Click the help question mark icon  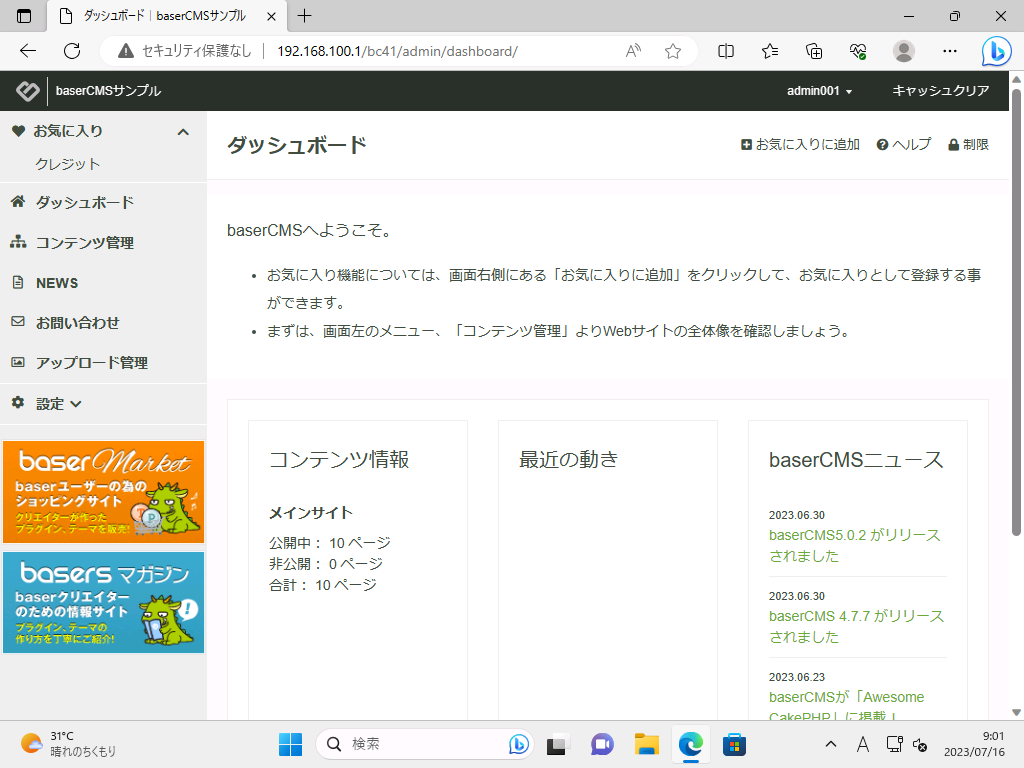coord(883,145)
